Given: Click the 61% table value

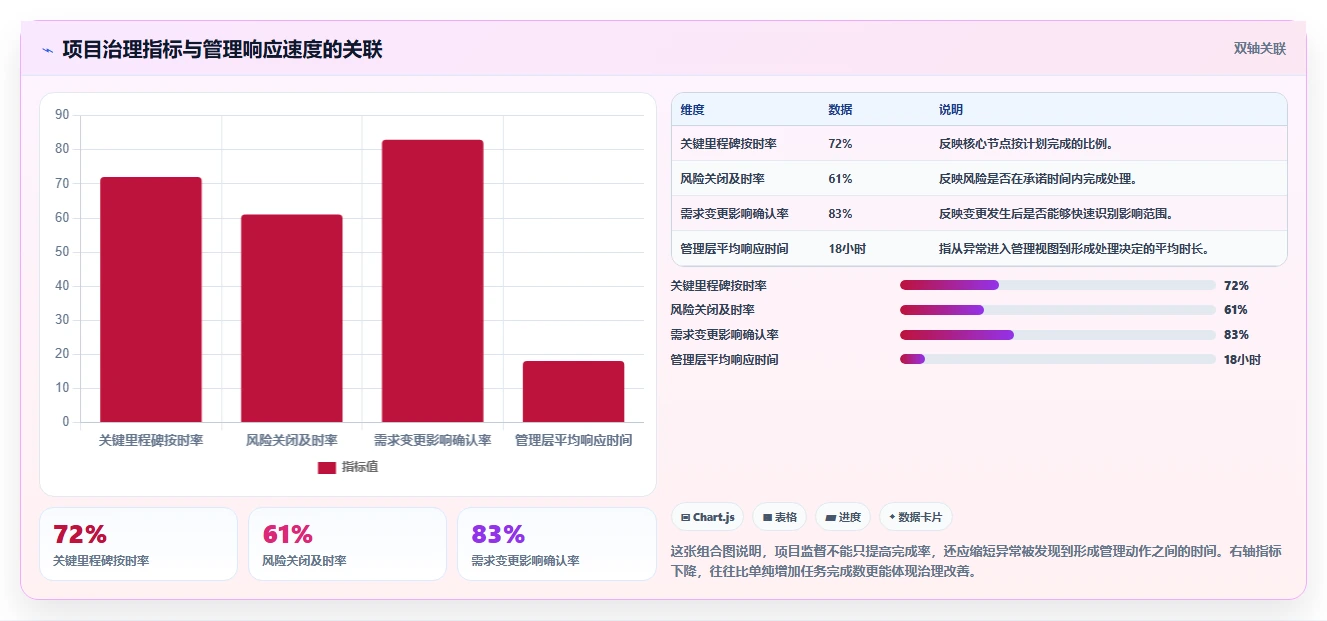Looking at the screenshot, I should (840, 179).
